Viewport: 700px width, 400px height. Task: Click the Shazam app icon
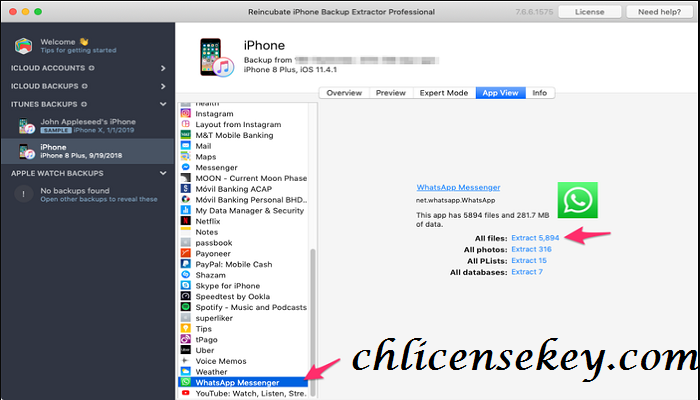tap(186, 275)
